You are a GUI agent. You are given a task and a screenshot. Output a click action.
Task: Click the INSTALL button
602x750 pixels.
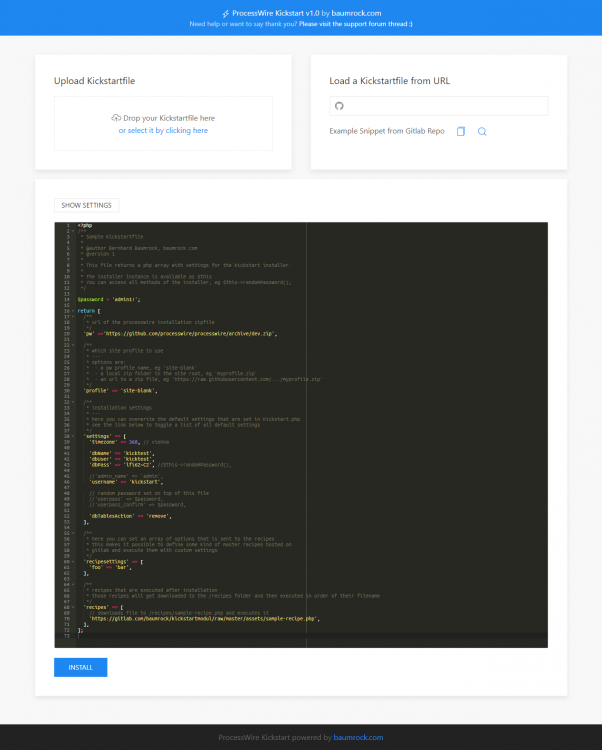click(80, 667)
